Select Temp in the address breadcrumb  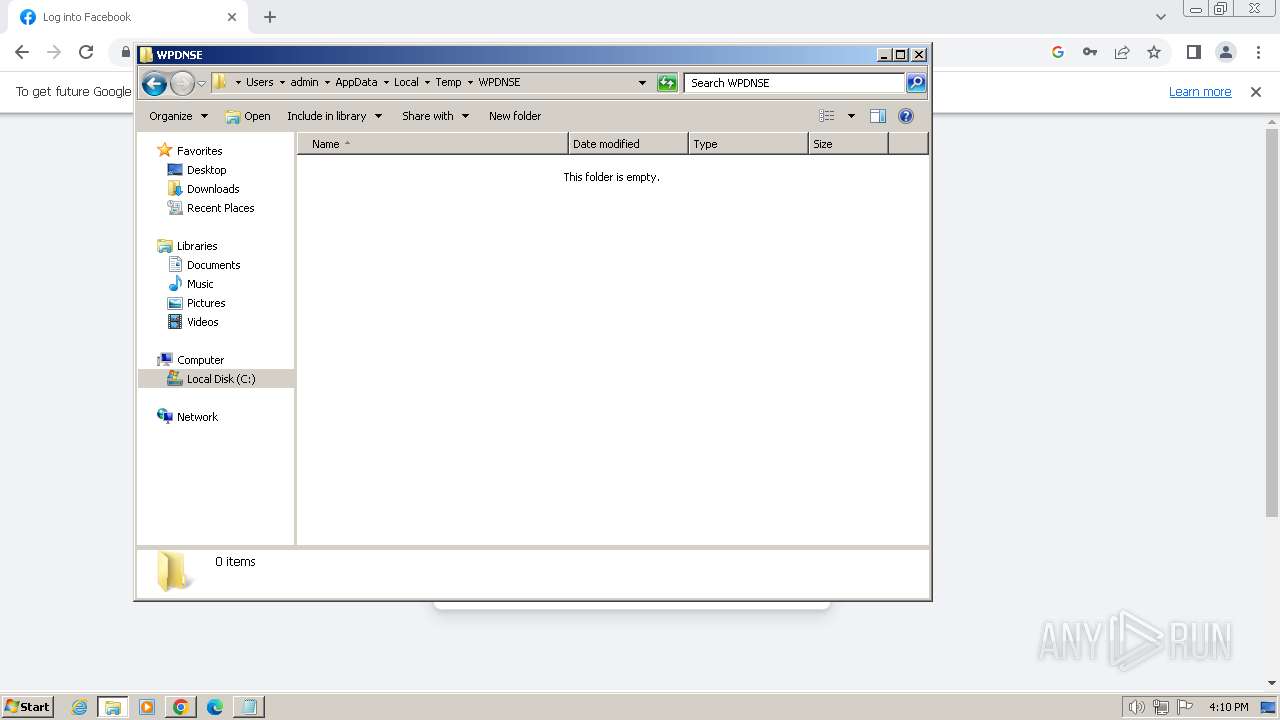click(x=448, y=82)
